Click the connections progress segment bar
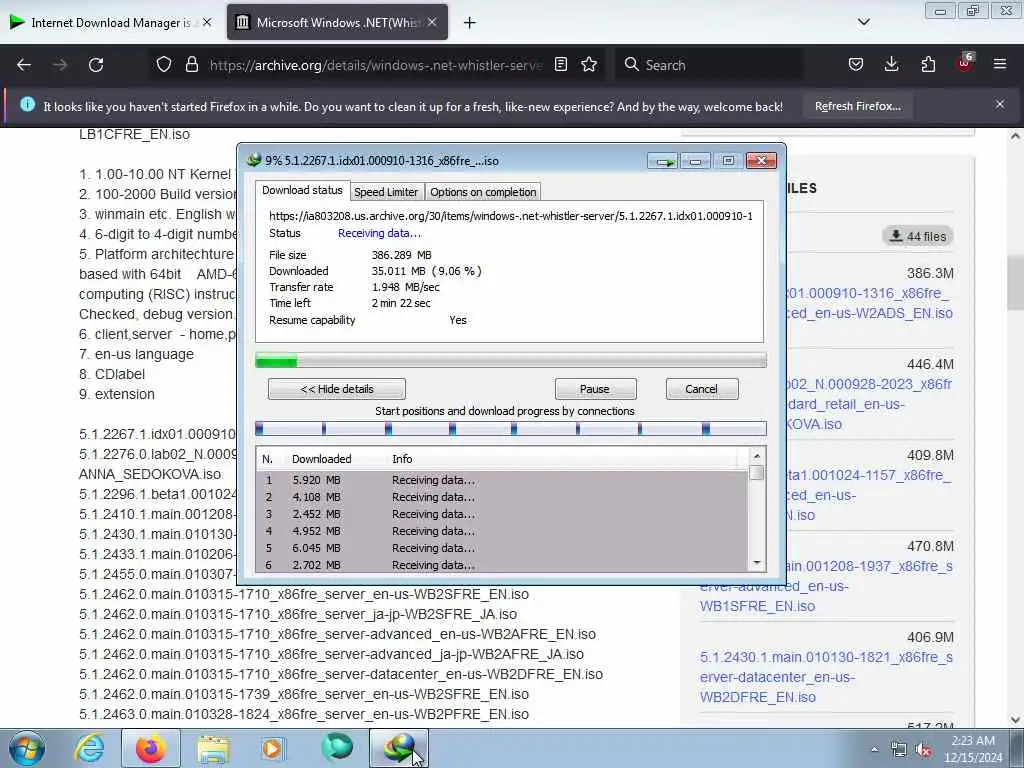This screenshot has height=768, width=1024. click(511, 428)
